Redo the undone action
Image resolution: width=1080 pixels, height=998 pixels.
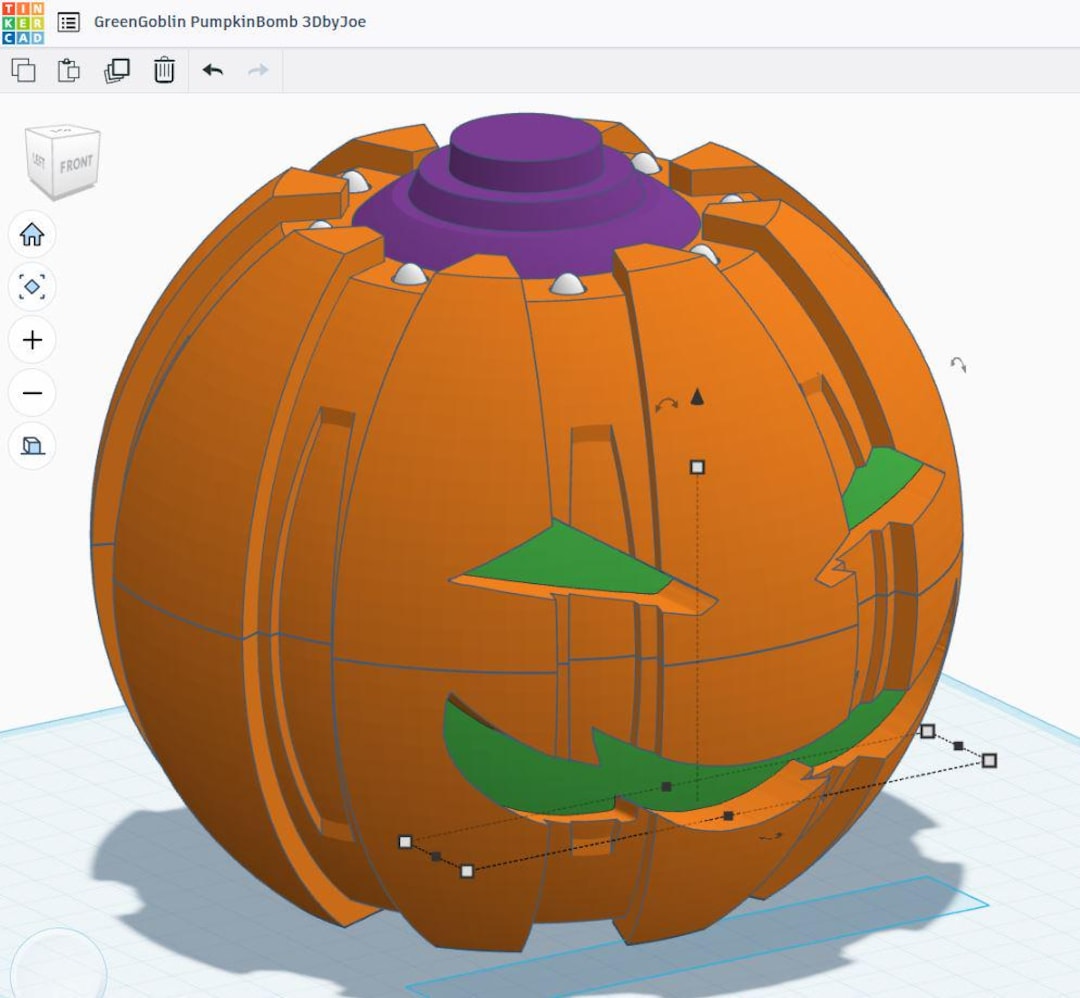click(x=258, y=70)
